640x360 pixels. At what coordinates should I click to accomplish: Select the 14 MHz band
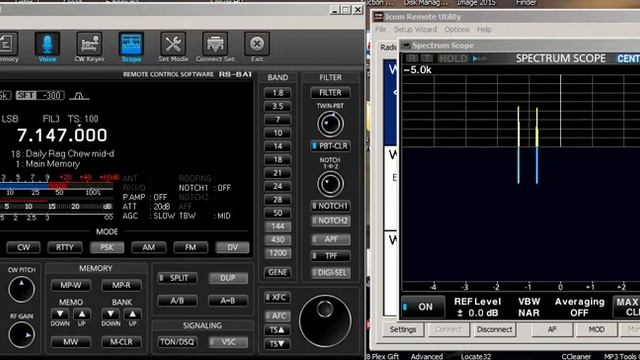[278, 147]
